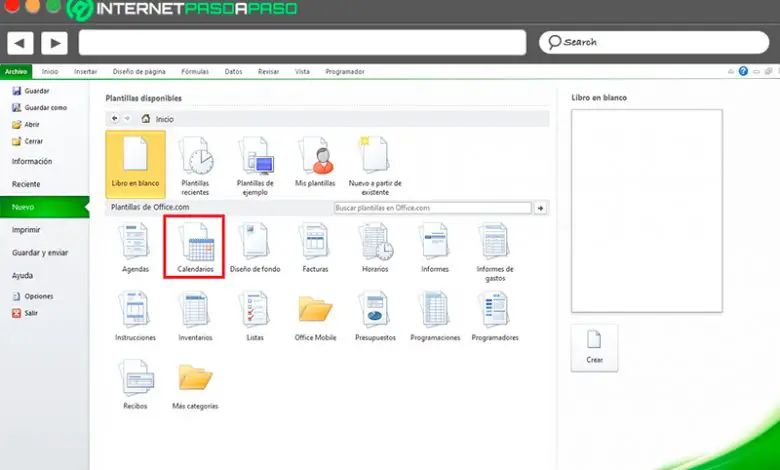Switch to the Datos ribbon tab

(x=233, y=72)
